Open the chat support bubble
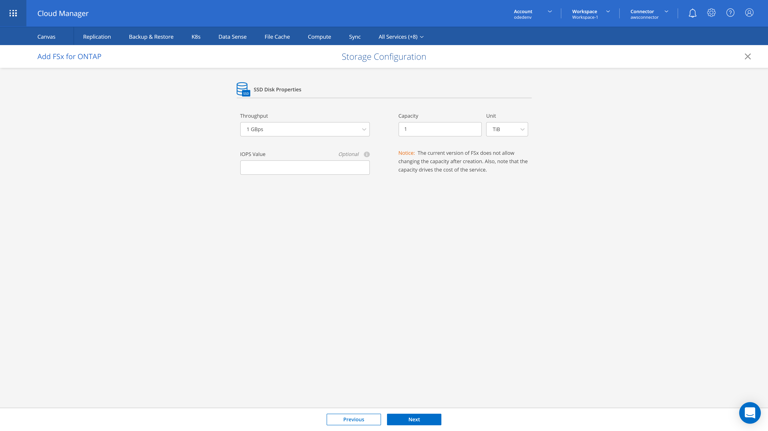Image resolution: width=768 pixels, height=431 pixels. 750,413
